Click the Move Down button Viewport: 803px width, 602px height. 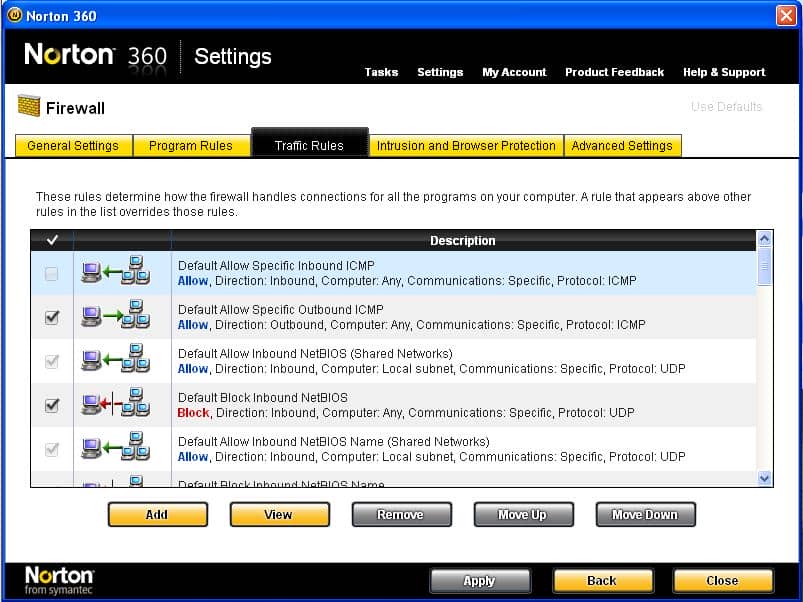pyautogui.click(x=645, y=514)
